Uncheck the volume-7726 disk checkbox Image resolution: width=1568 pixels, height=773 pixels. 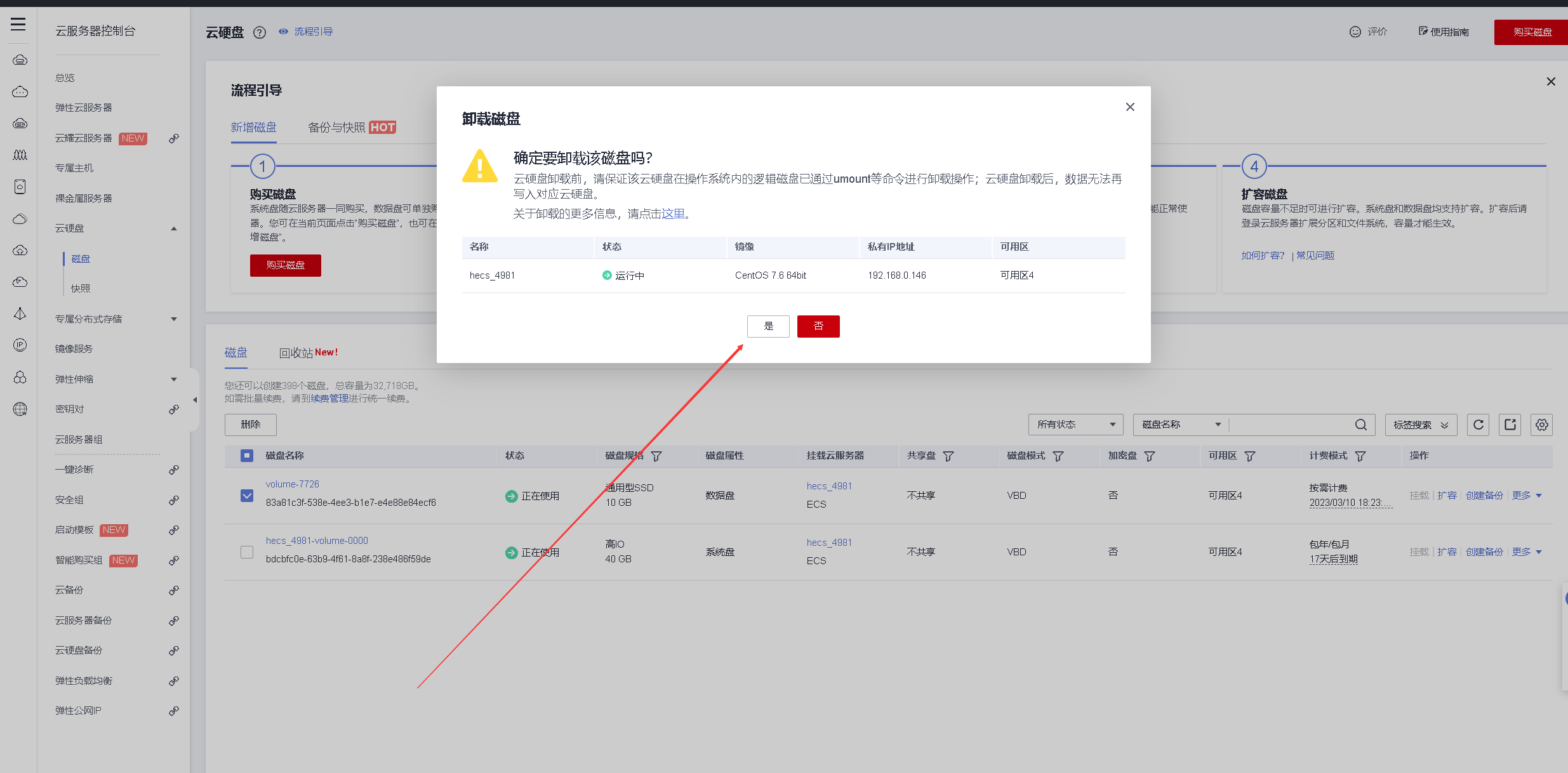(x=247, y=496)
